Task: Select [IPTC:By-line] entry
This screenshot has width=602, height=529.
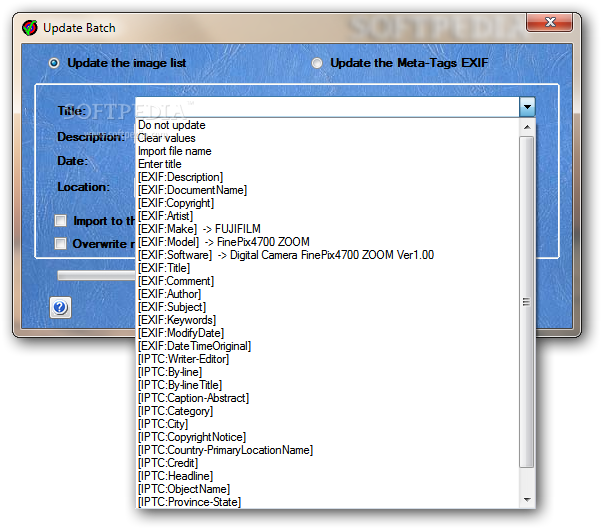Action: click(x=328, y=372)
